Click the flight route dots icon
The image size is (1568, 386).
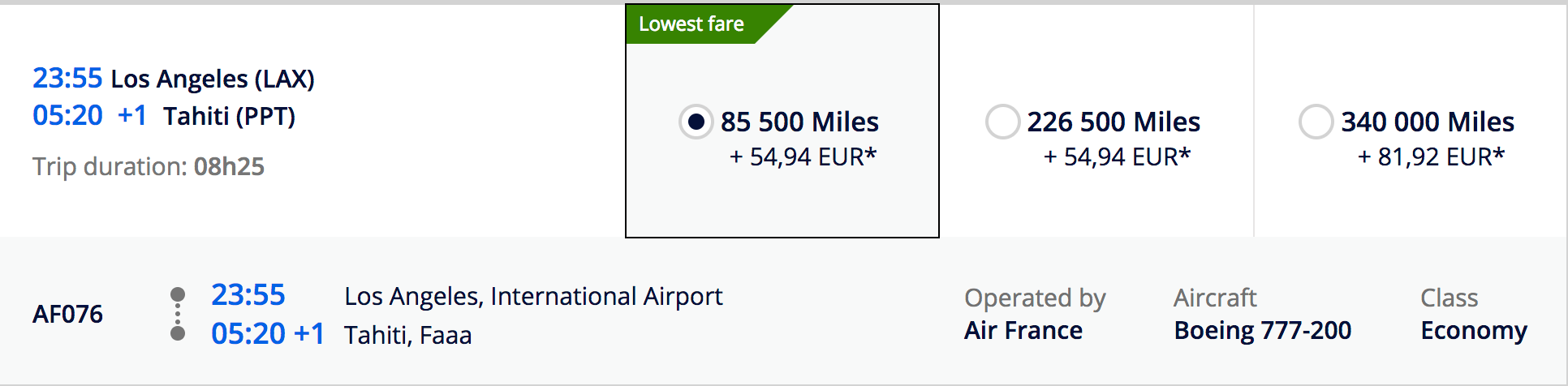pyautogui.click(x=178, y=314)
